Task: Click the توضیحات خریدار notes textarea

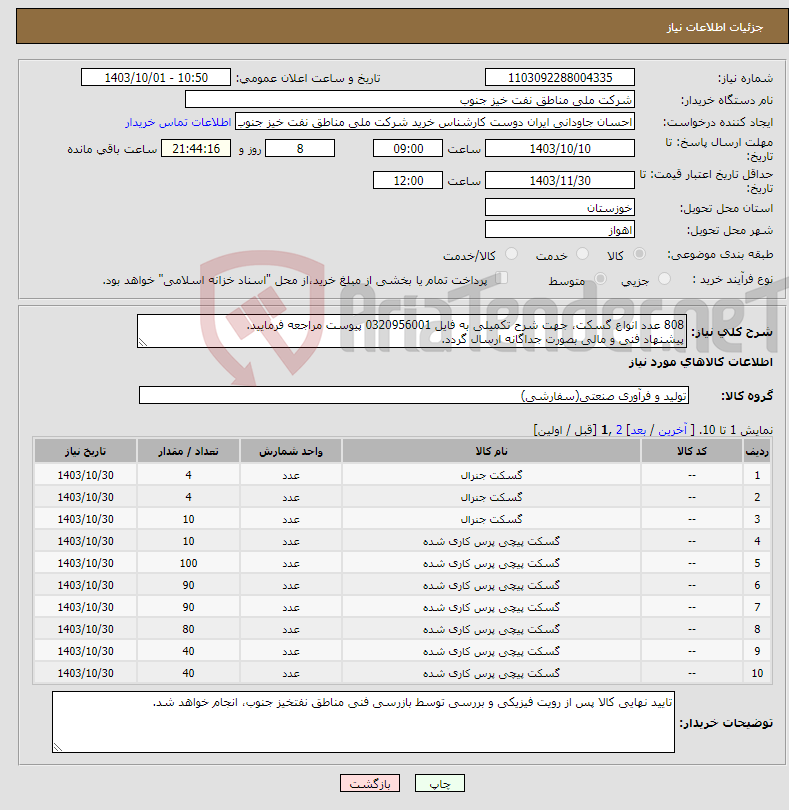Action: pos(363,722)
